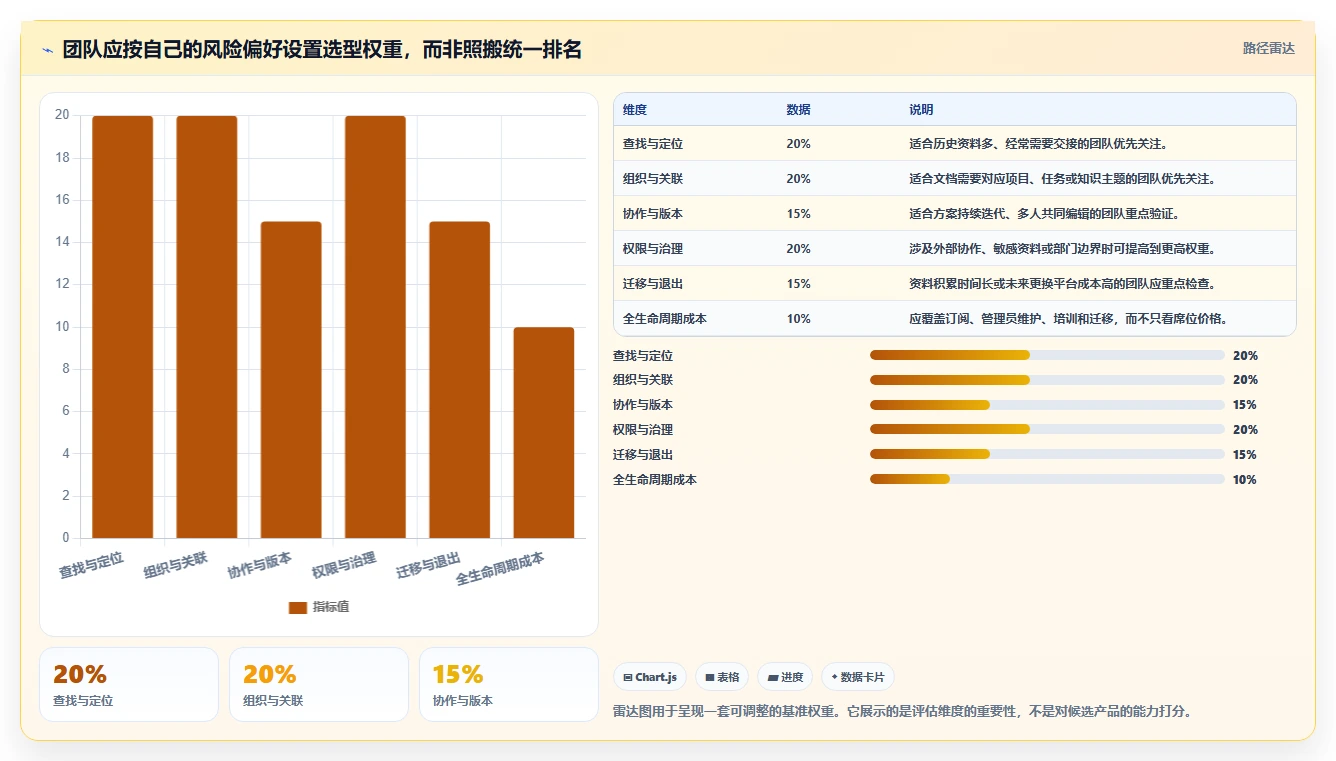
Task: Click the 查找与定位 bar in the chart
Action: point(122,327)
